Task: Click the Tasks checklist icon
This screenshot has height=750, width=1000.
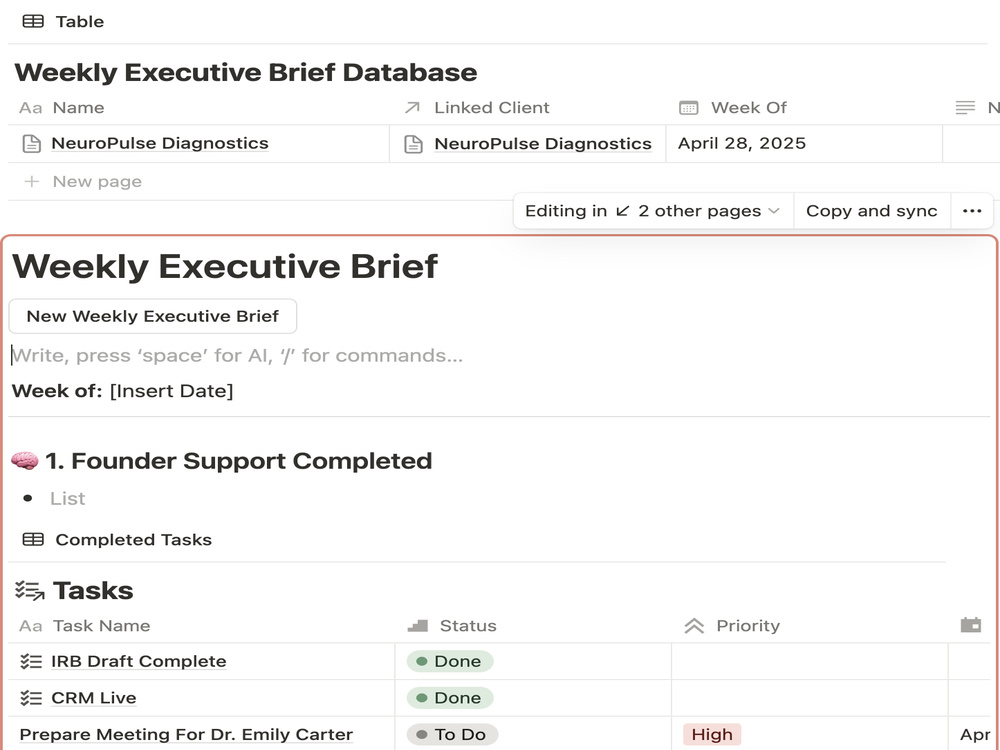Action: (x=29, y=591)
